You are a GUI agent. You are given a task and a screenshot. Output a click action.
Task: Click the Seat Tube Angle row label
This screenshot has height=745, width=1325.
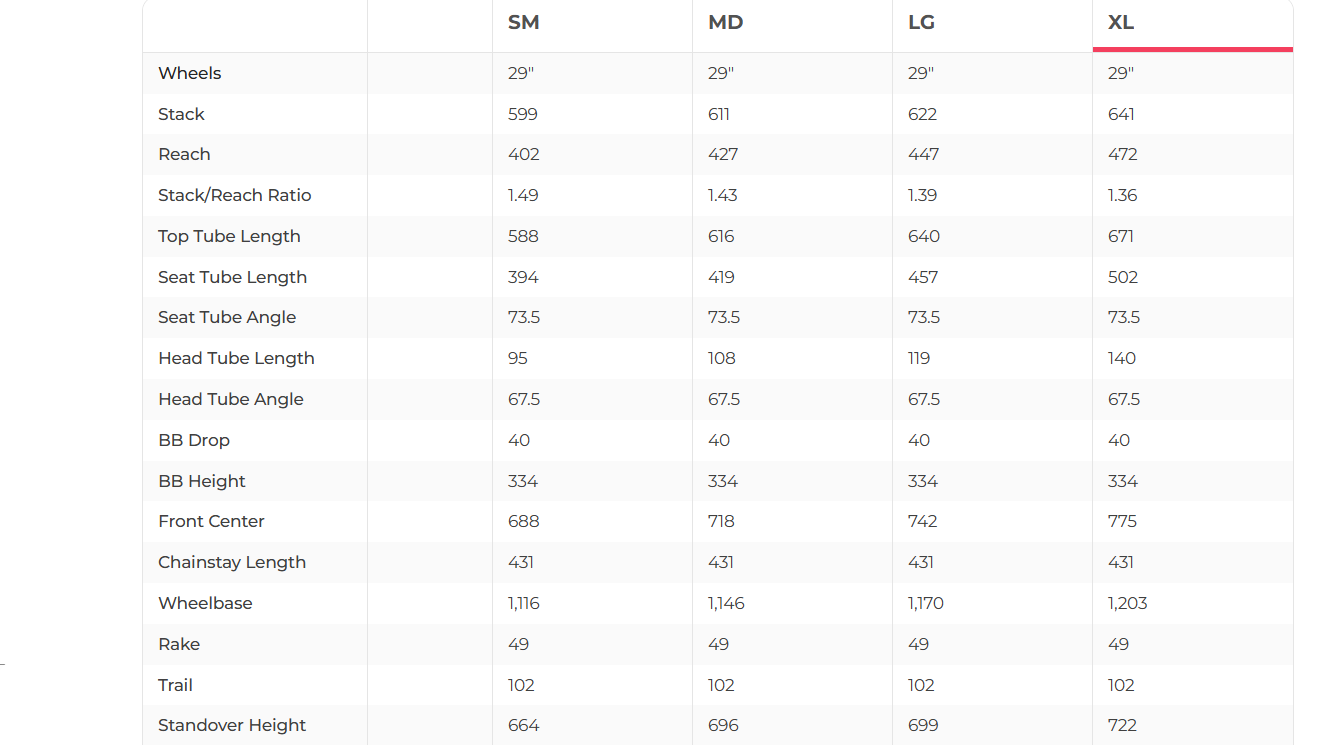[227, 318]
